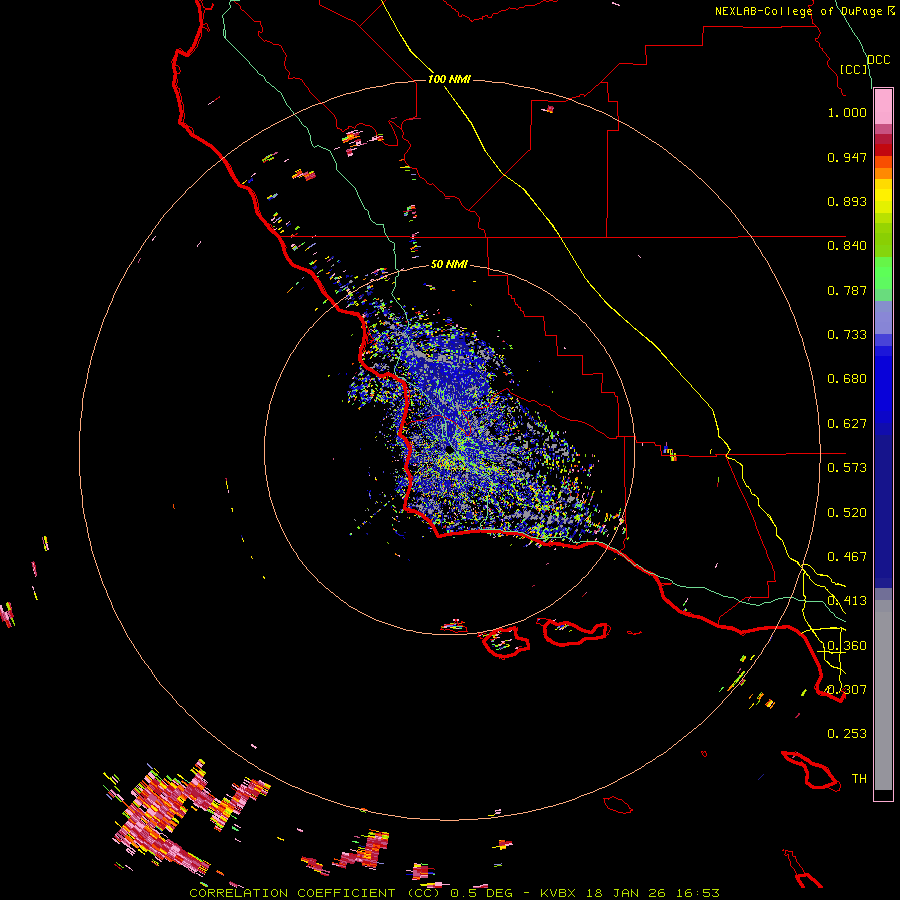Click the radar site marker at ring center
Image resolution: width=900 pixels, height=900 pixels.
coord(448,449)
